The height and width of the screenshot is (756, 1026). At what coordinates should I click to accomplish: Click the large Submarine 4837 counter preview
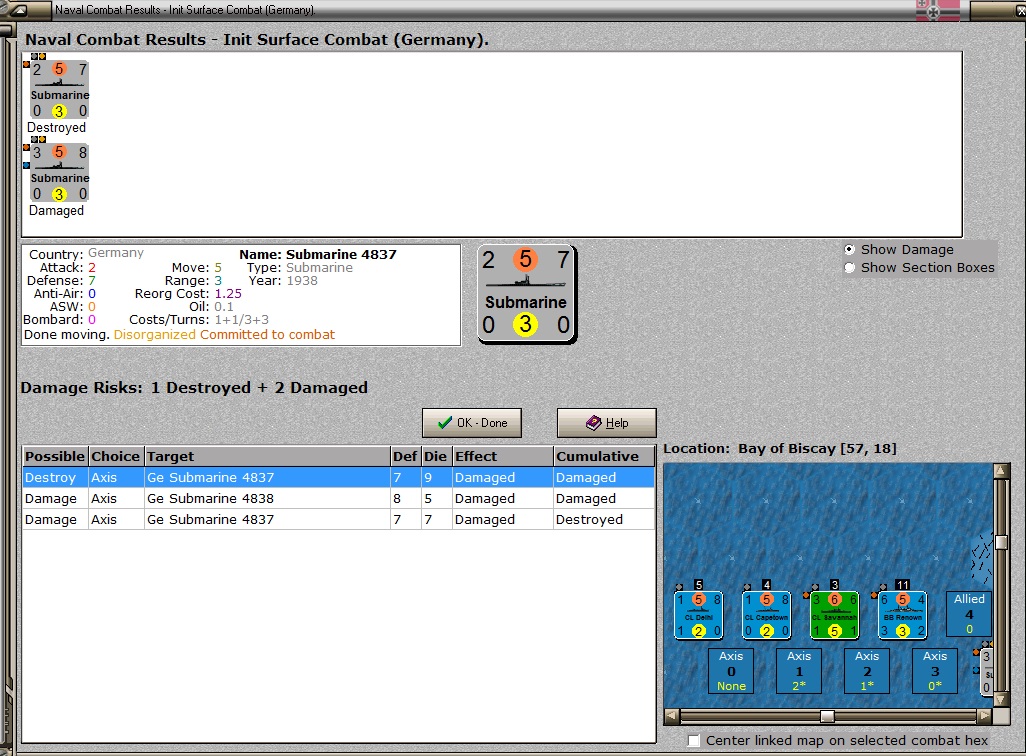coord(527,294)
